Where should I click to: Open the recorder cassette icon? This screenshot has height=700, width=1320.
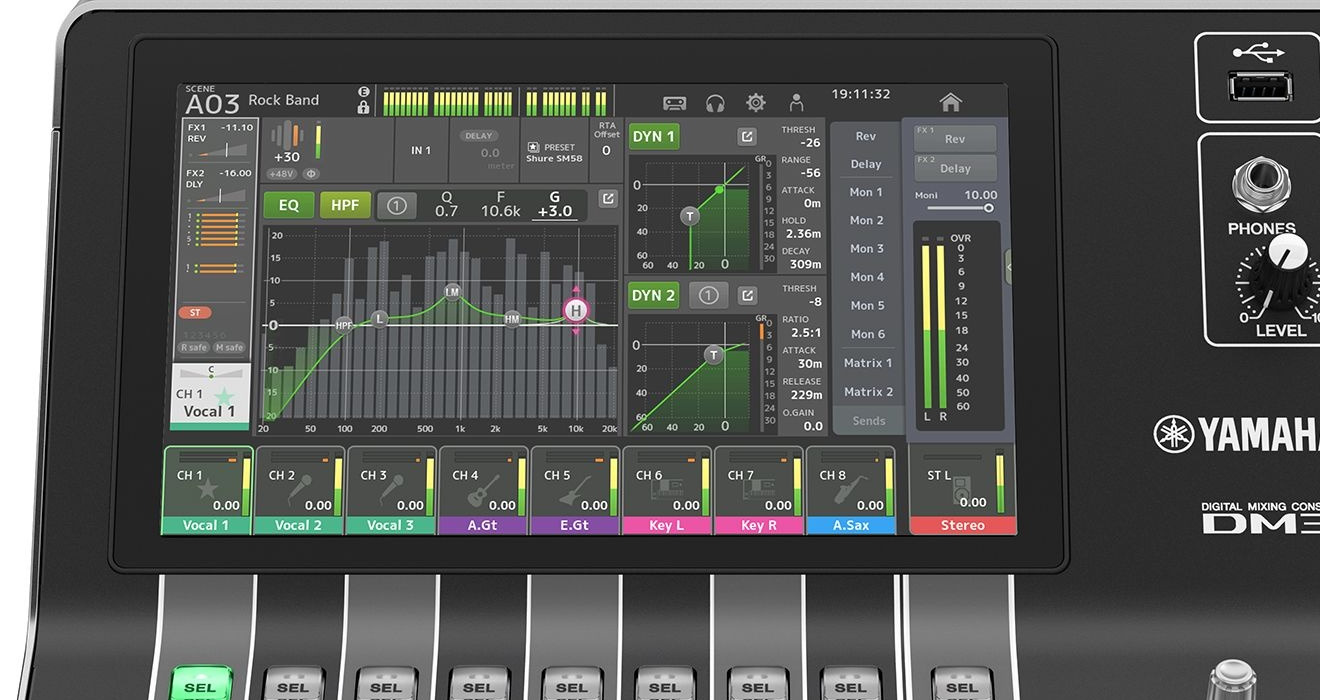675,102
